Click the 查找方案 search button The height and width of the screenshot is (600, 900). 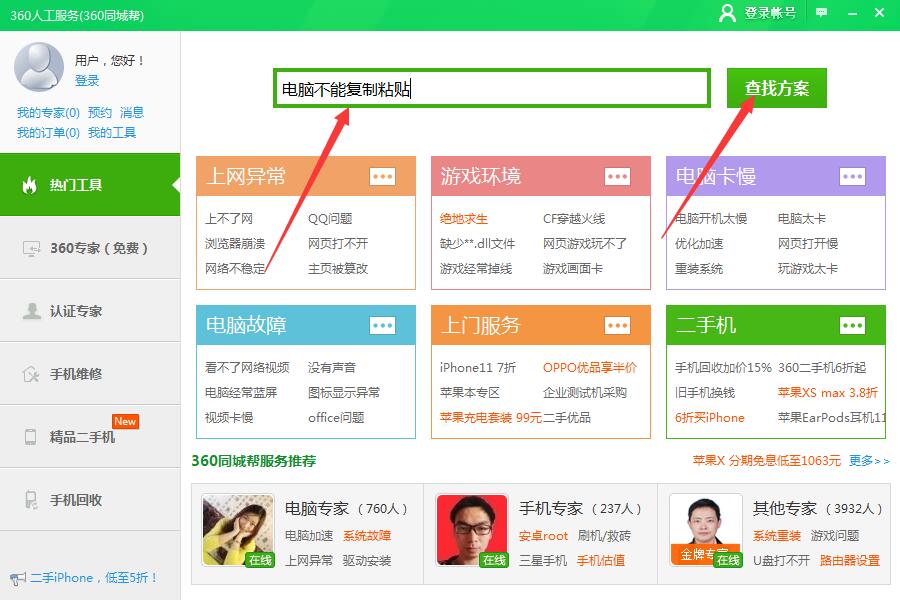point(777,88)
